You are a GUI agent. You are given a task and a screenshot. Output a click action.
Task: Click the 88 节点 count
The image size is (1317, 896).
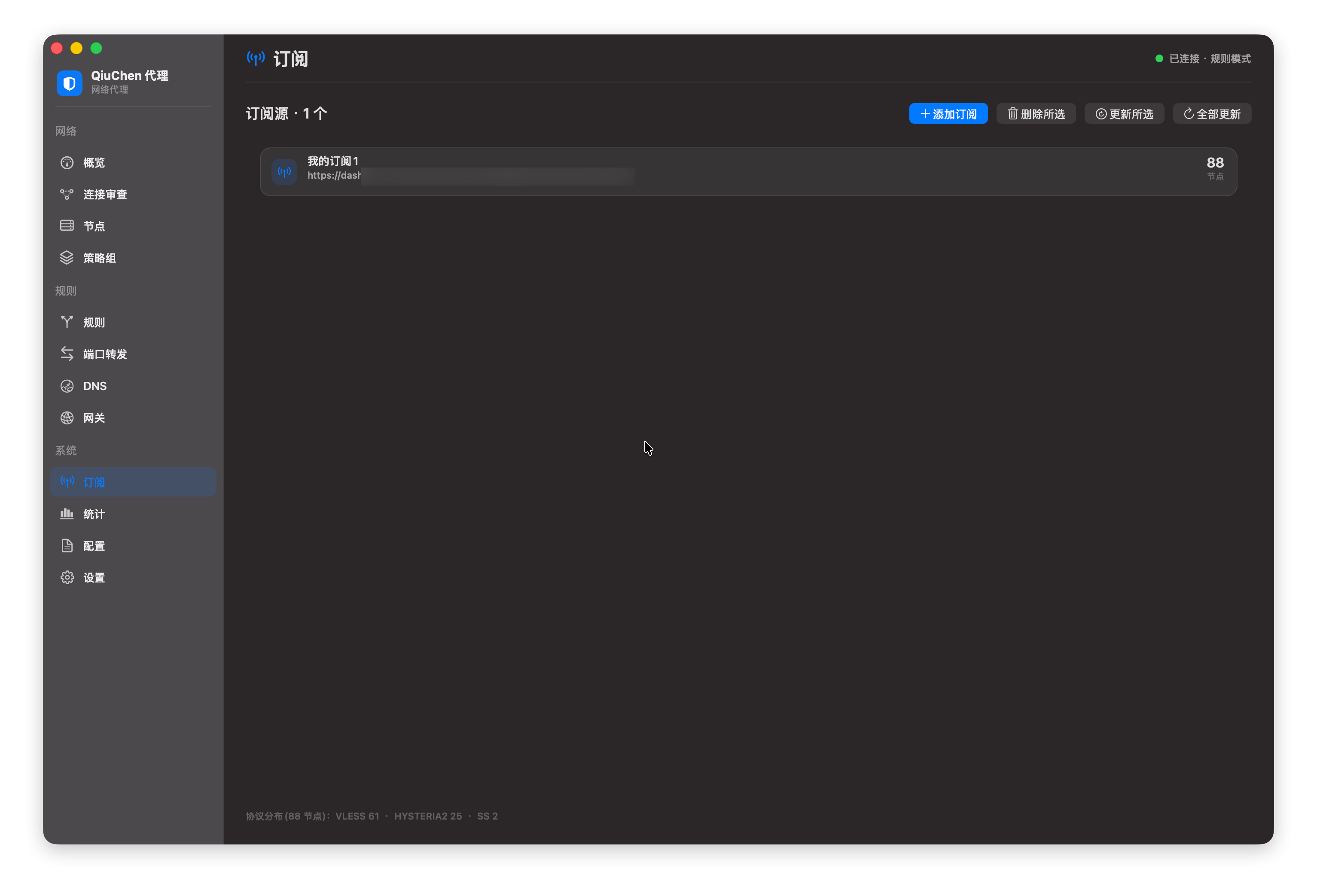1215,168
